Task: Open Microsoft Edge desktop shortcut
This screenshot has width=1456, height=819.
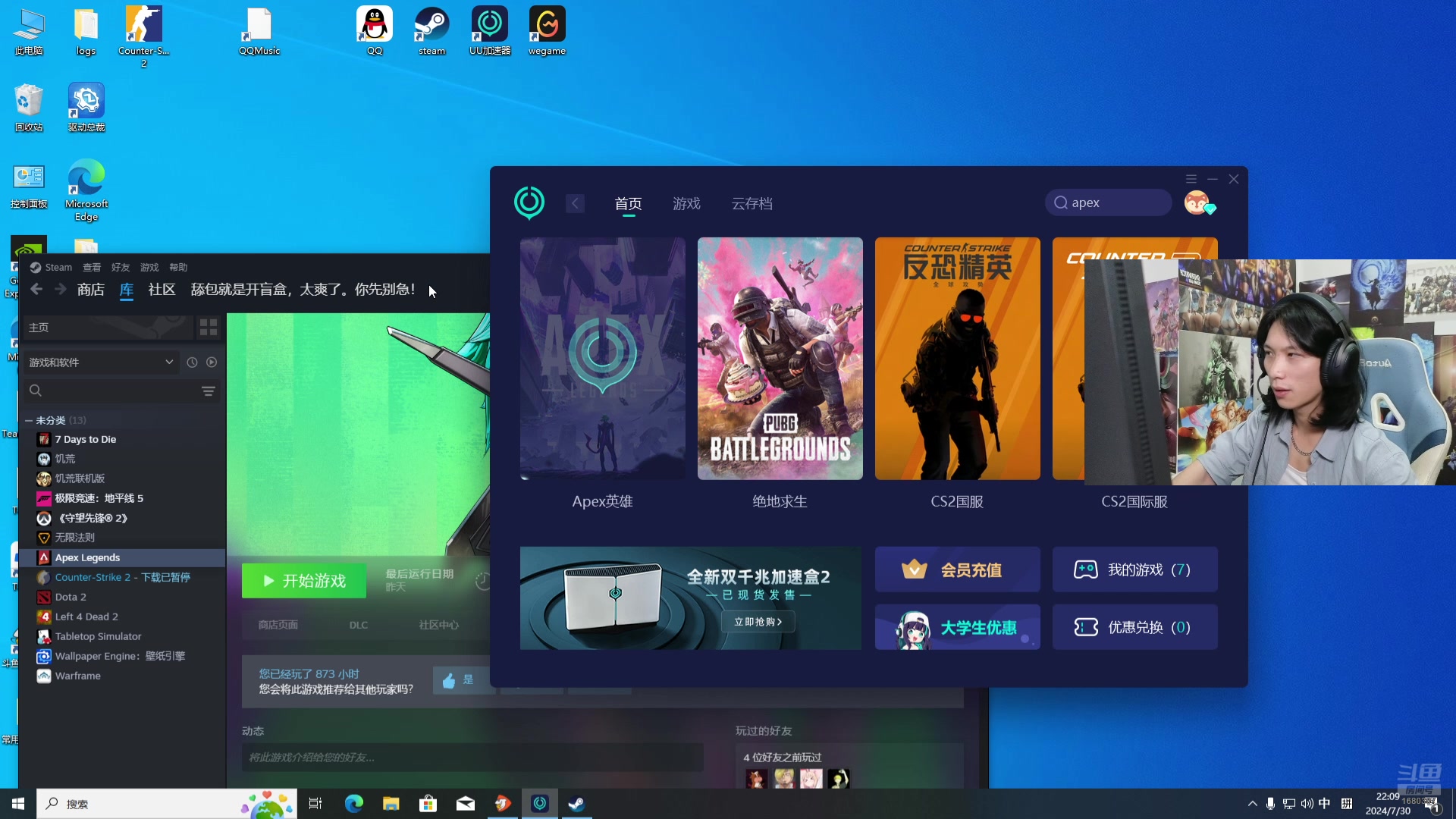Action: [86, 190]
